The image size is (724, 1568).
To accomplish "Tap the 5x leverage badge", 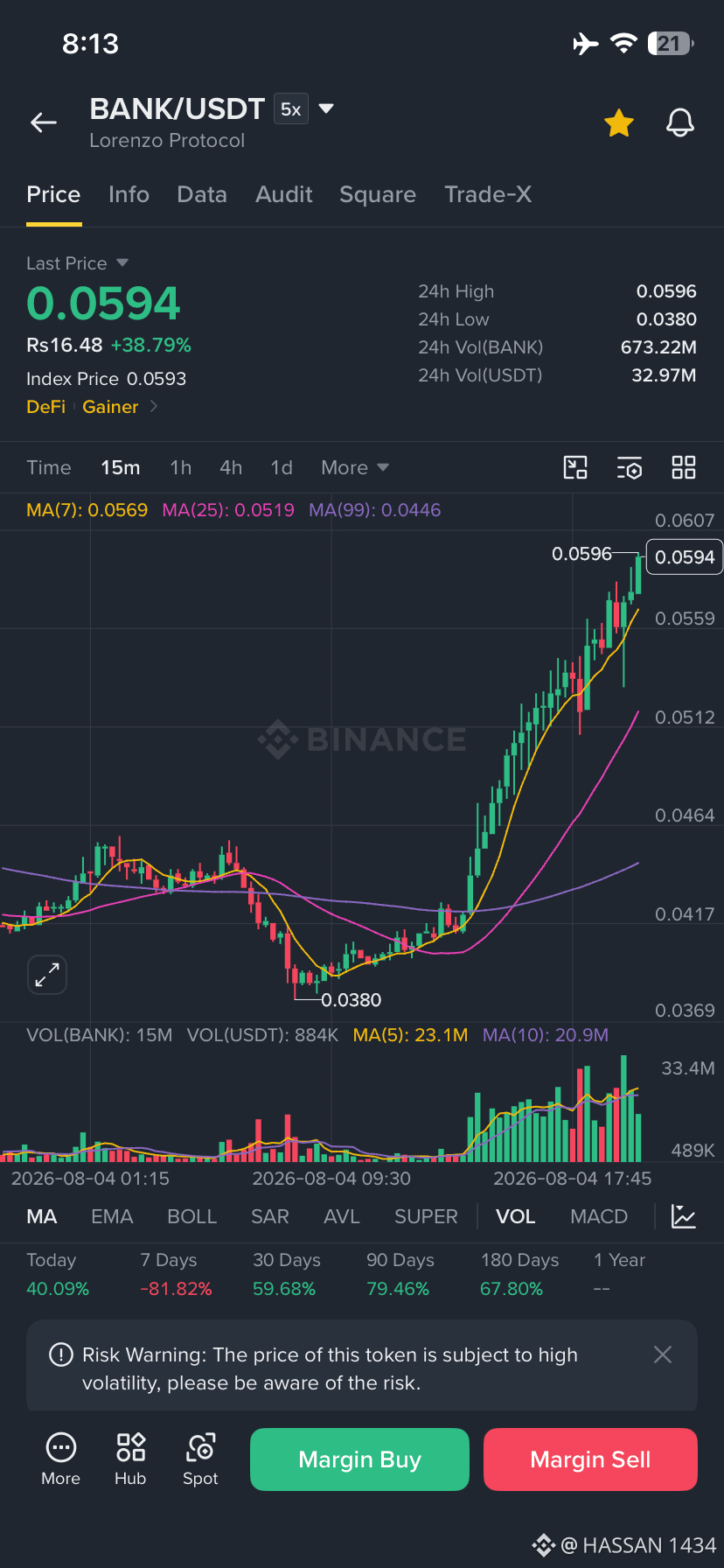I will [x=291, y=109].
